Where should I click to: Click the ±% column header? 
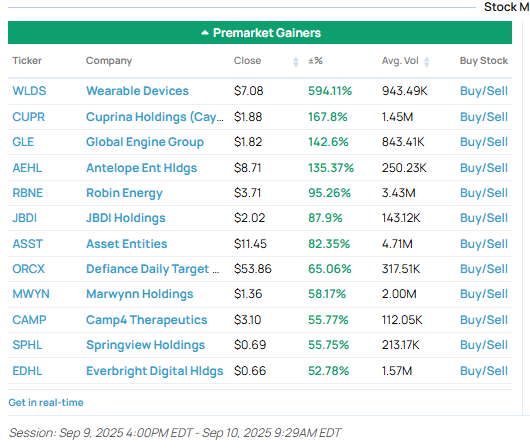315,61
